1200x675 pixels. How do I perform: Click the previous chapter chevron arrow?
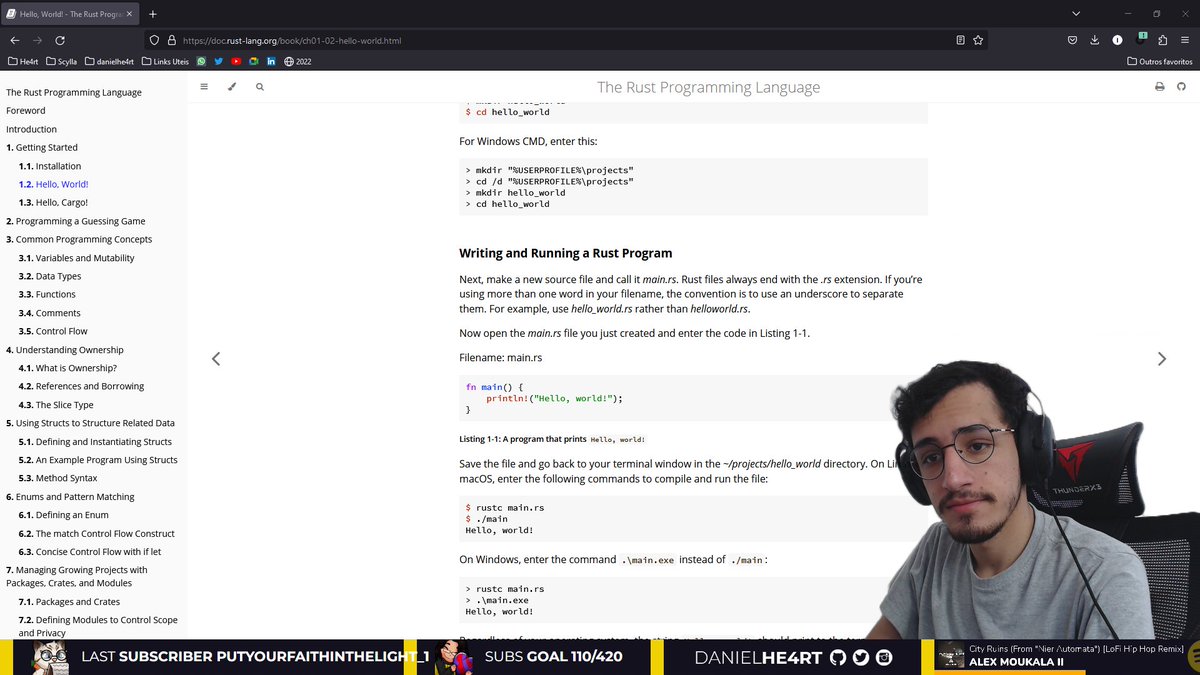coord(216,358)
